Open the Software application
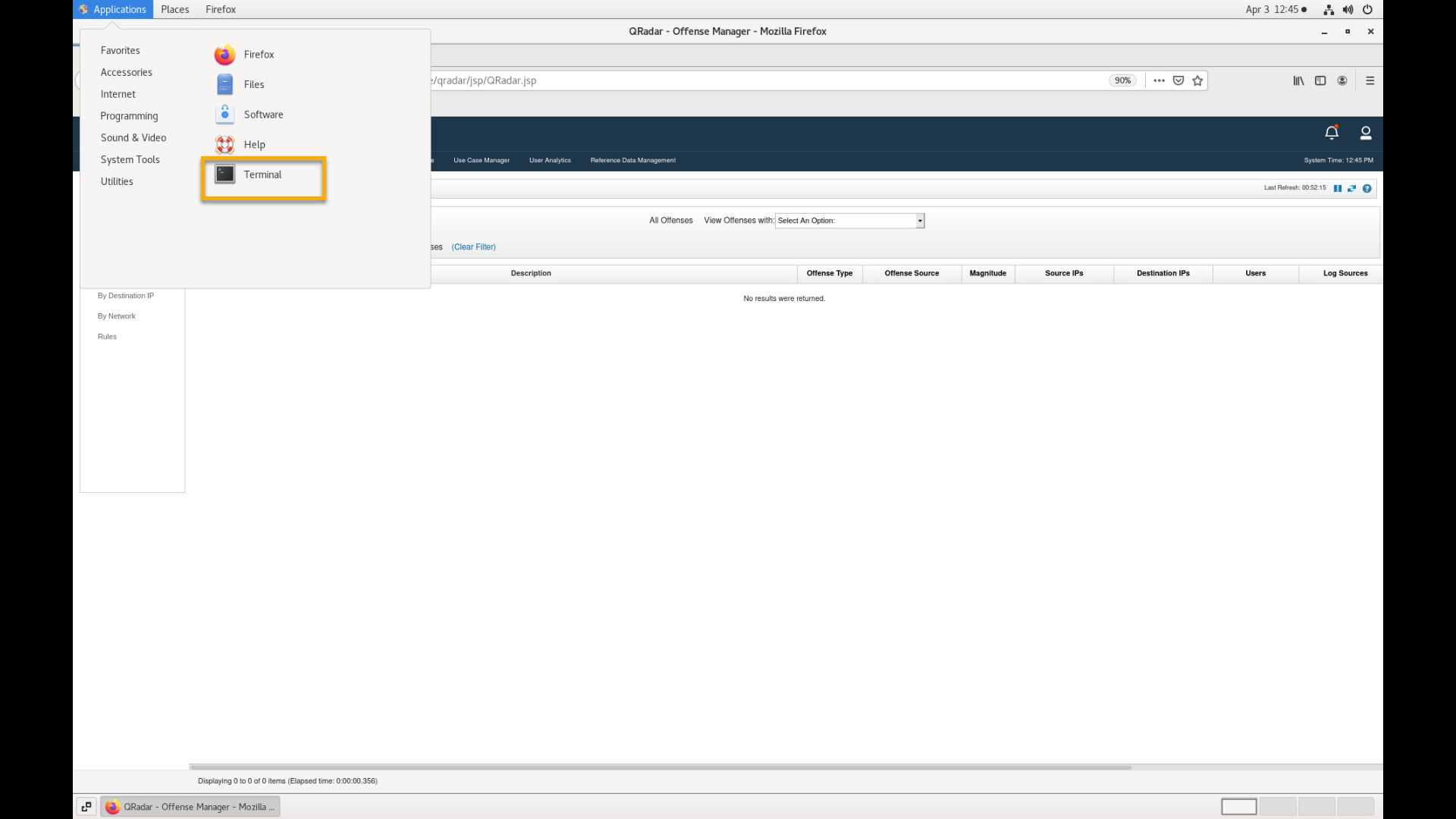This screenshot has width=1456, height=819. coord(262,115)
